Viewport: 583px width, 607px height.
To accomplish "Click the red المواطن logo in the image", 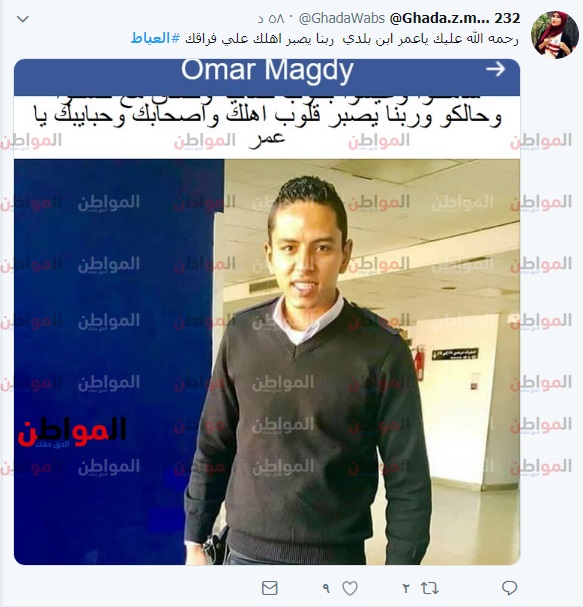I will pyautogui.click(x=72, y=432).
